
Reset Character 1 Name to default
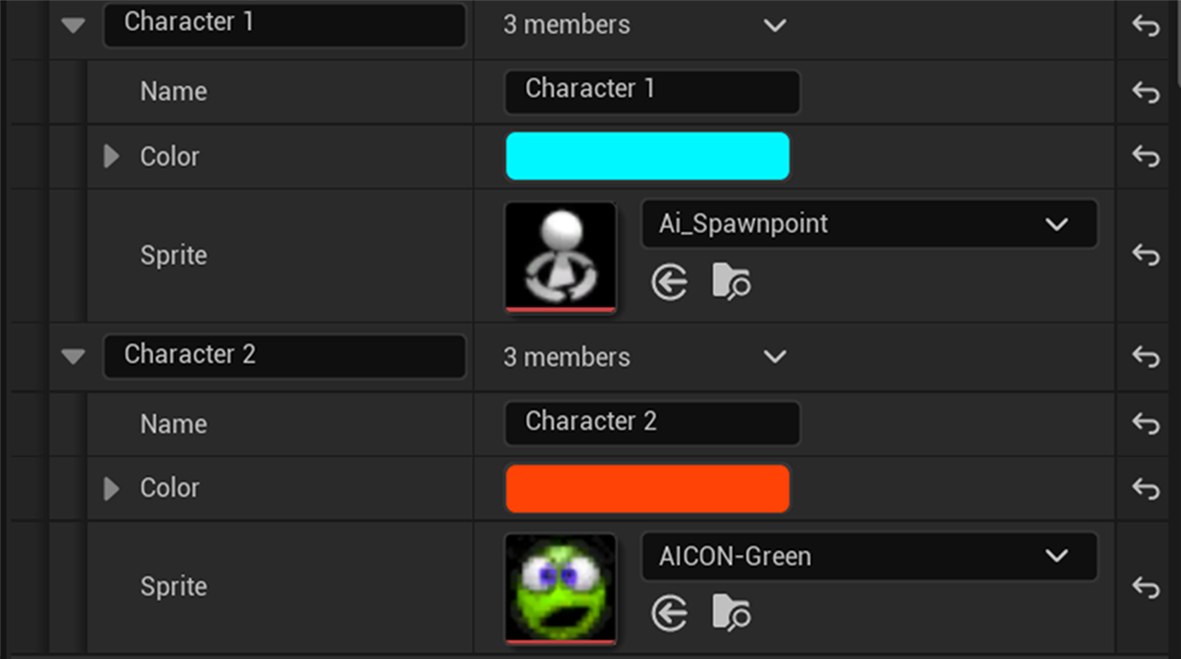[x=1146, y=92]
